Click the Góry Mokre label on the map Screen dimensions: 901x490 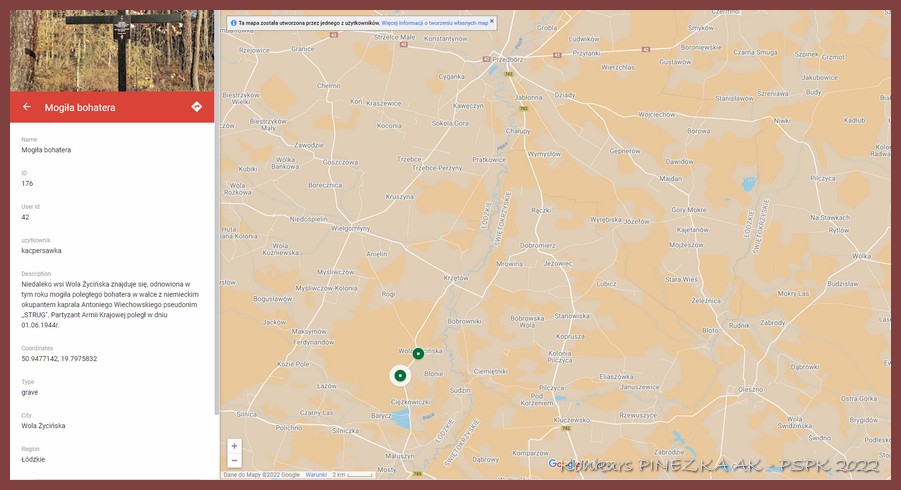[x=689, y=210]
